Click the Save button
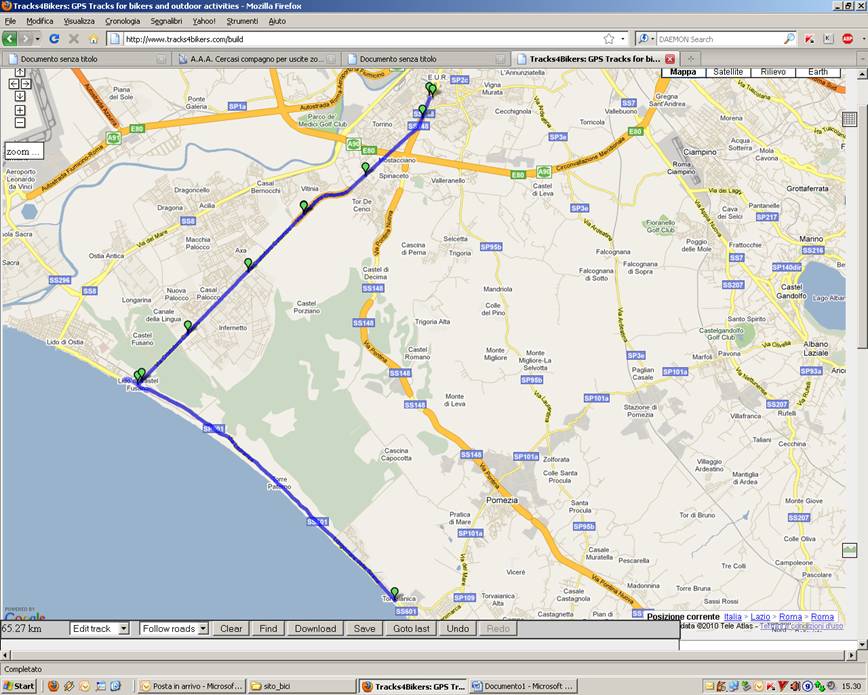The width and height of the screenshot is (868, 695). pos(364,629)
